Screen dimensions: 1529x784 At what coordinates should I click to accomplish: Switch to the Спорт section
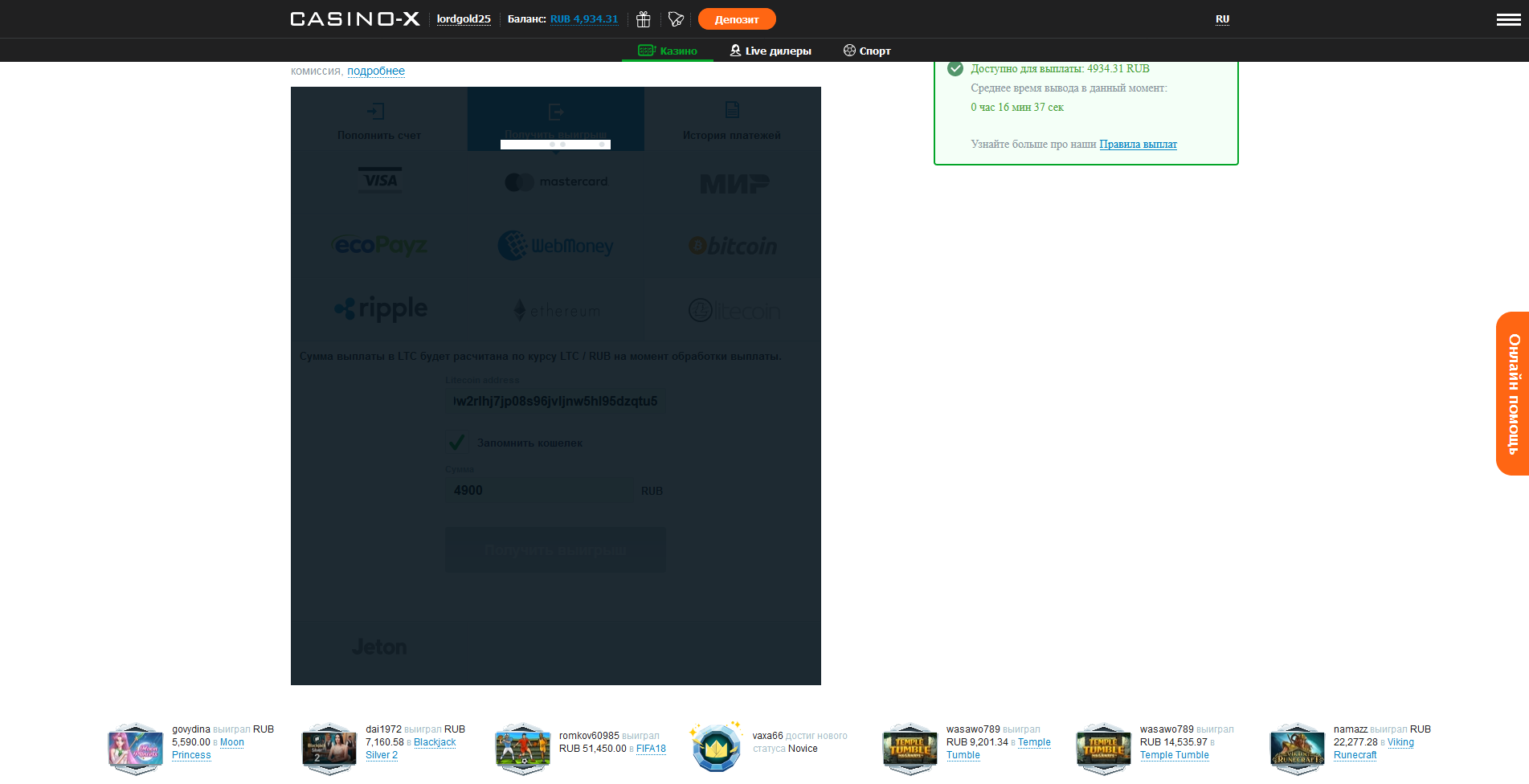coord(867,51)
